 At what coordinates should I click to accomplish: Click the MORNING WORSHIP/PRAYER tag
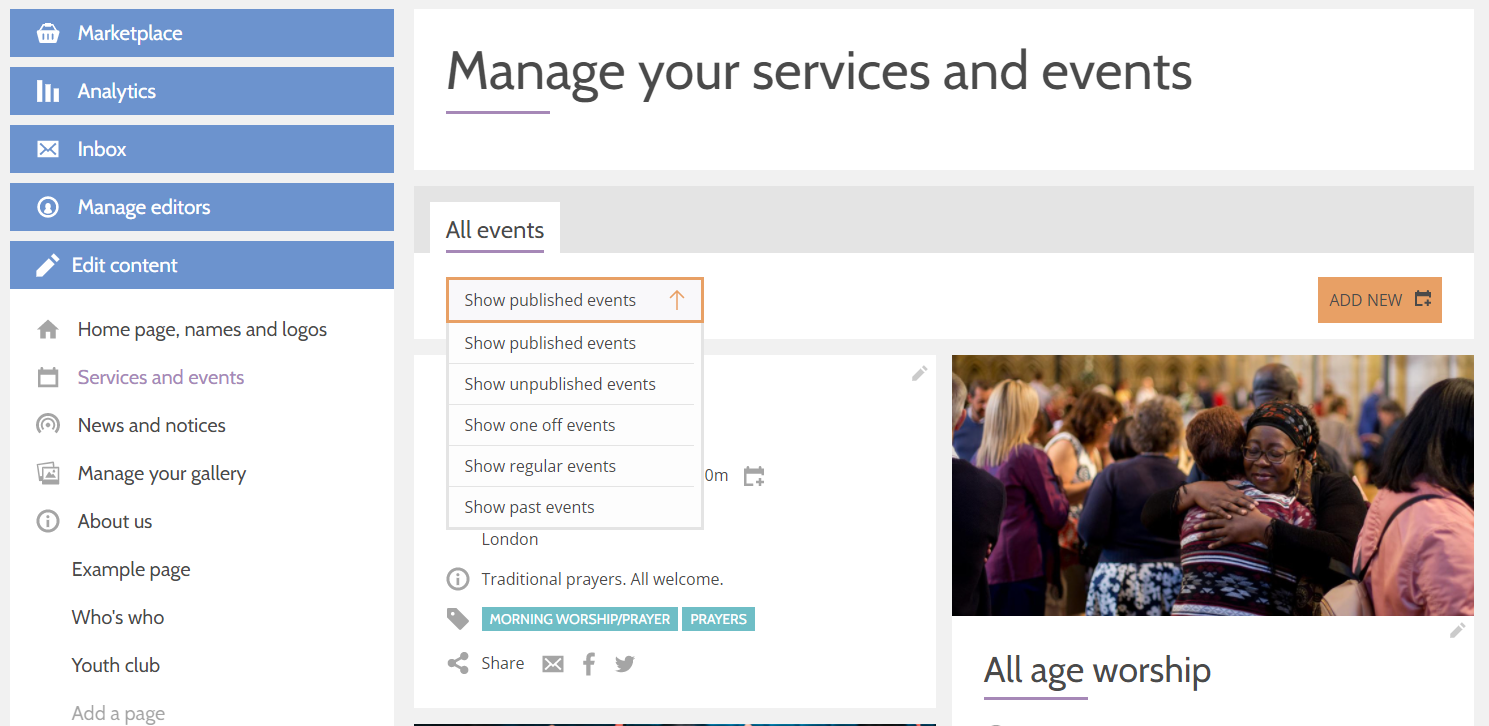(580, 619)
